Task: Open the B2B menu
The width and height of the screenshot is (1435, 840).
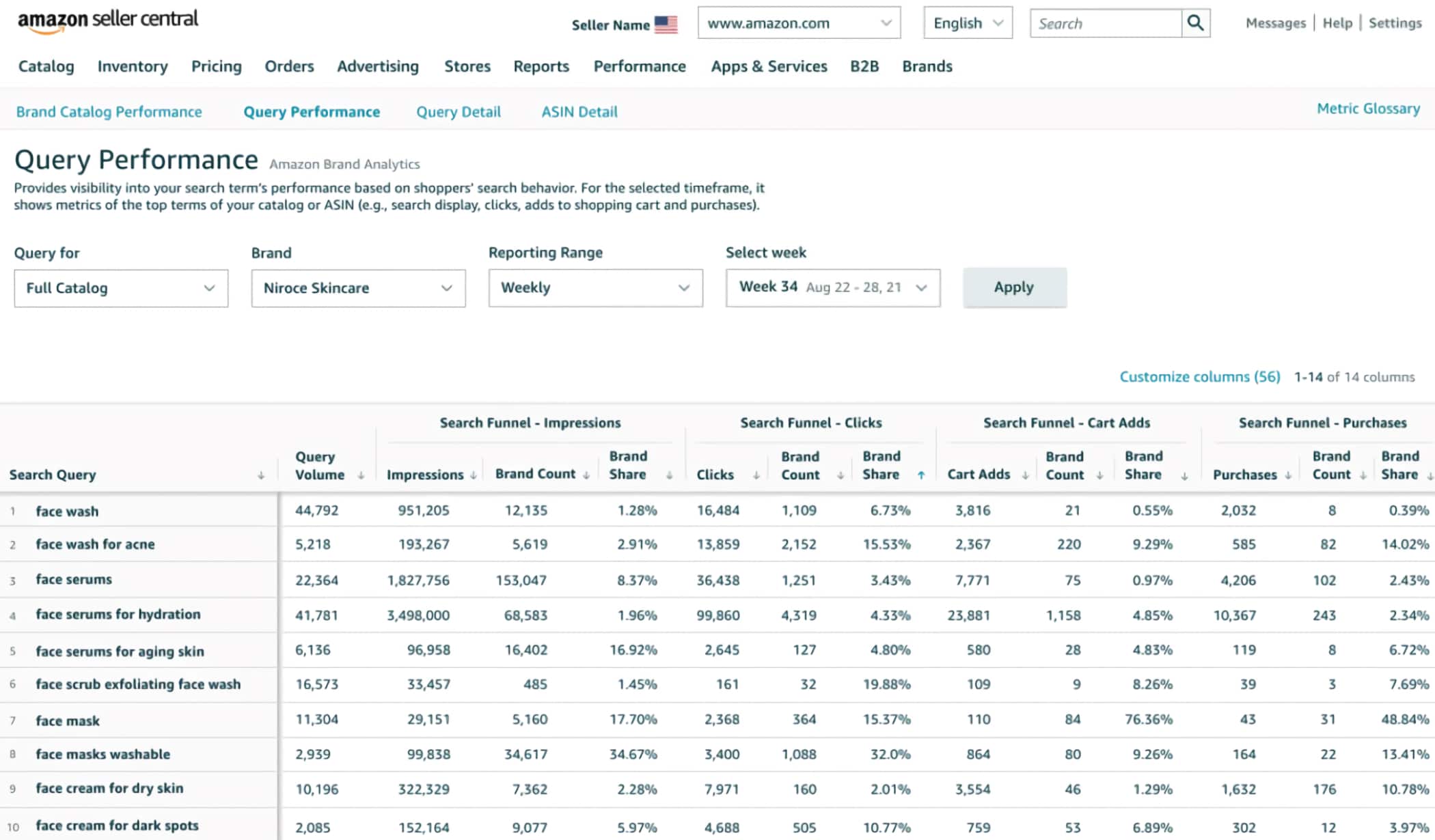Action: click(x=864, y=66)
